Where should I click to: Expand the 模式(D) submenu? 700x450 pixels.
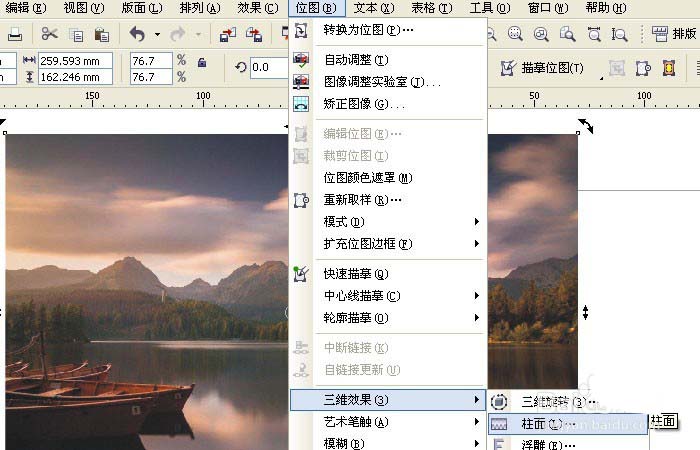(x=388, y=221)
